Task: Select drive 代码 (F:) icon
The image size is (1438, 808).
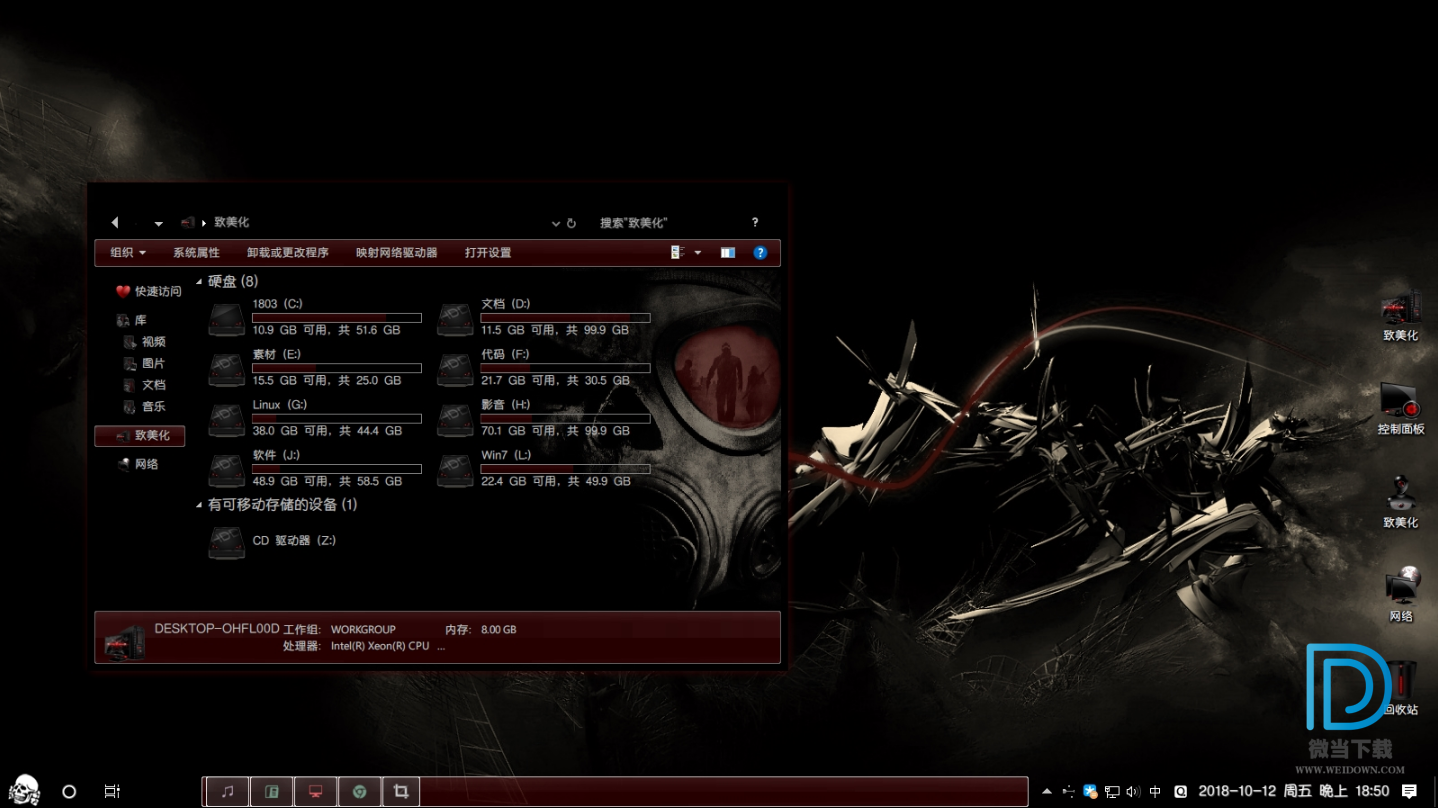Action: point(455,369)
